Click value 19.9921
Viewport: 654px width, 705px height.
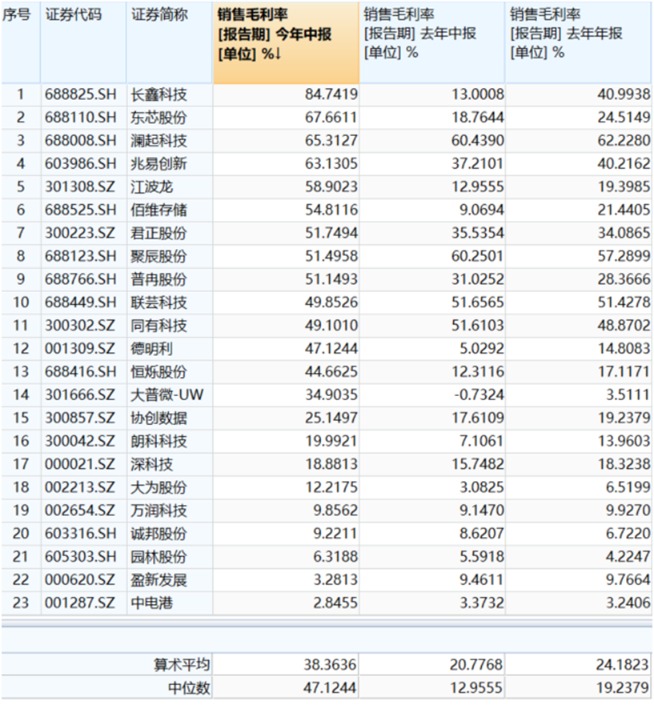pos(331,441)
